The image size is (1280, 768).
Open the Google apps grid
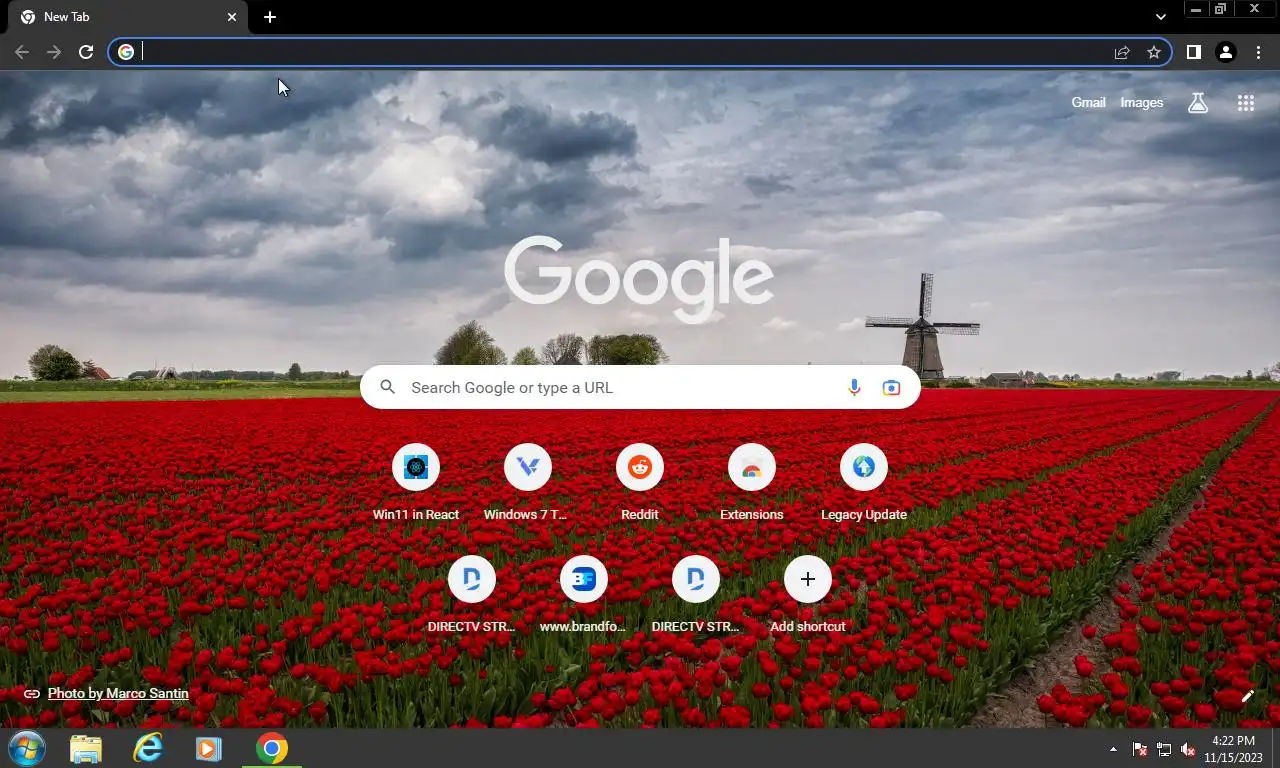click(1245, 102)
